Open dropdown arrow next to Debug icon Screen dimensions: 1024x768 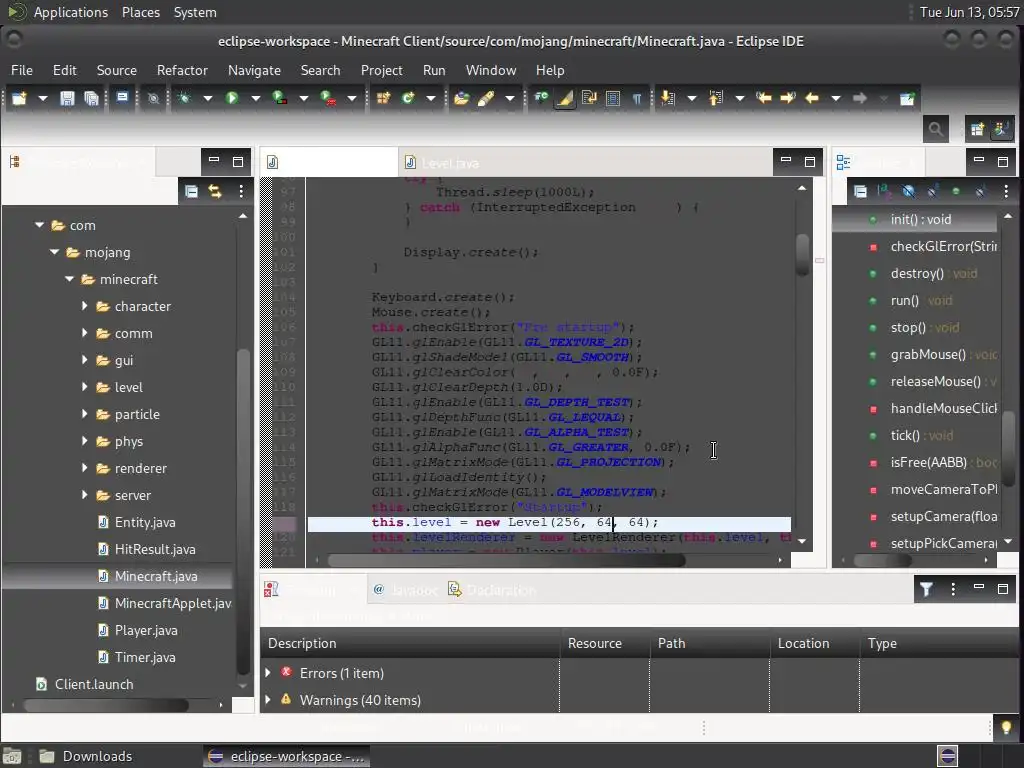tap(208, 99)
